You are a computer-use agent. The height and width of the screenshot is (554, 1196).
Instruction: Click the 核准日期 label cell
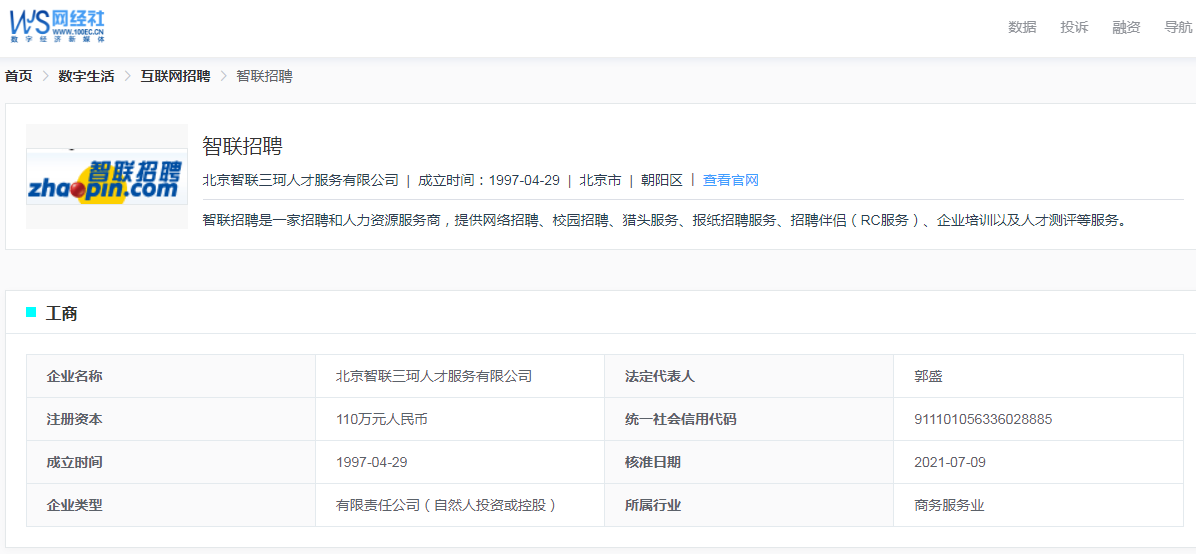(748, 462)
